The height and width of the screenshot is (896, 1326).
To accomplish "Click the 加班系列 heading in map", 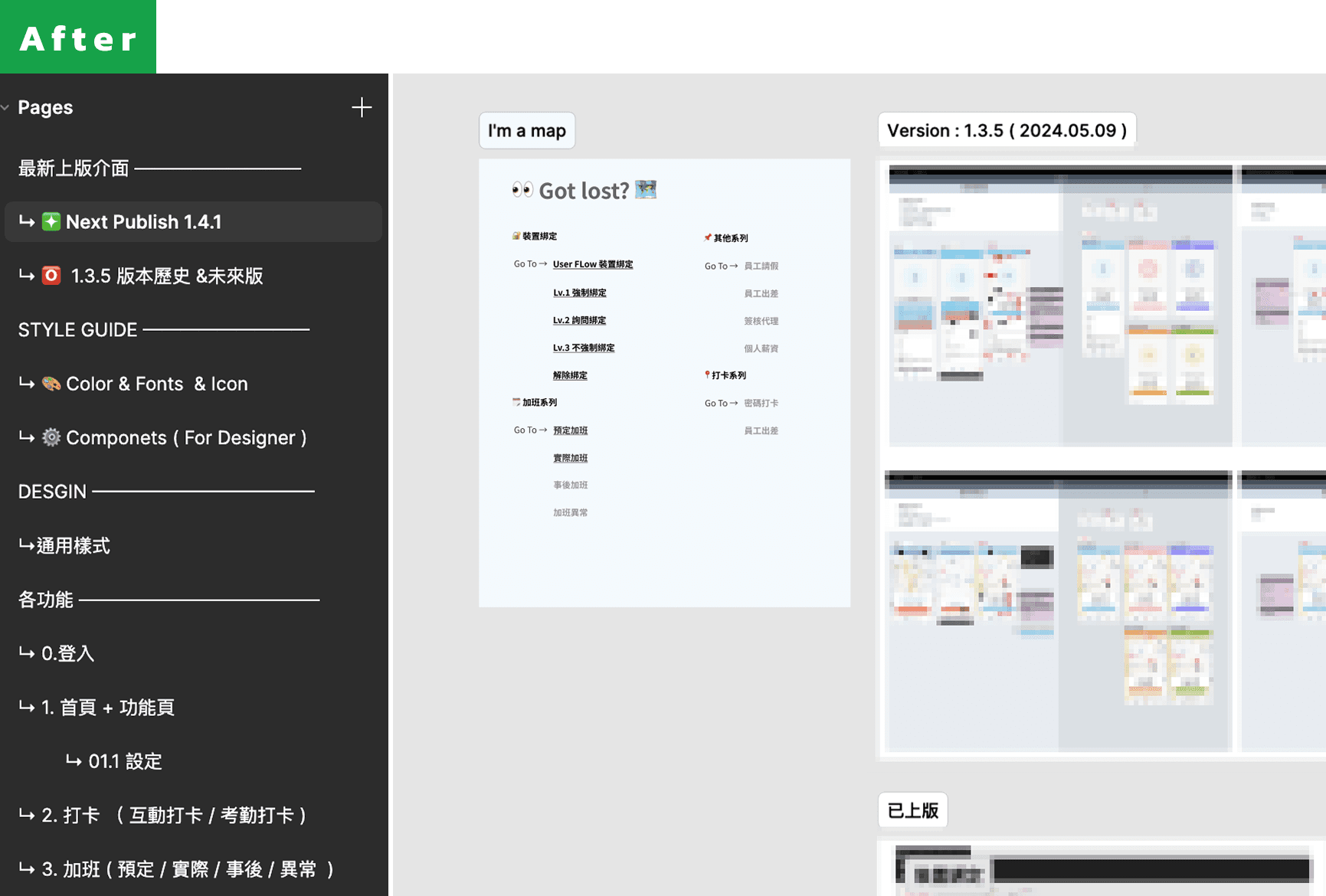I will coord(540,402).
